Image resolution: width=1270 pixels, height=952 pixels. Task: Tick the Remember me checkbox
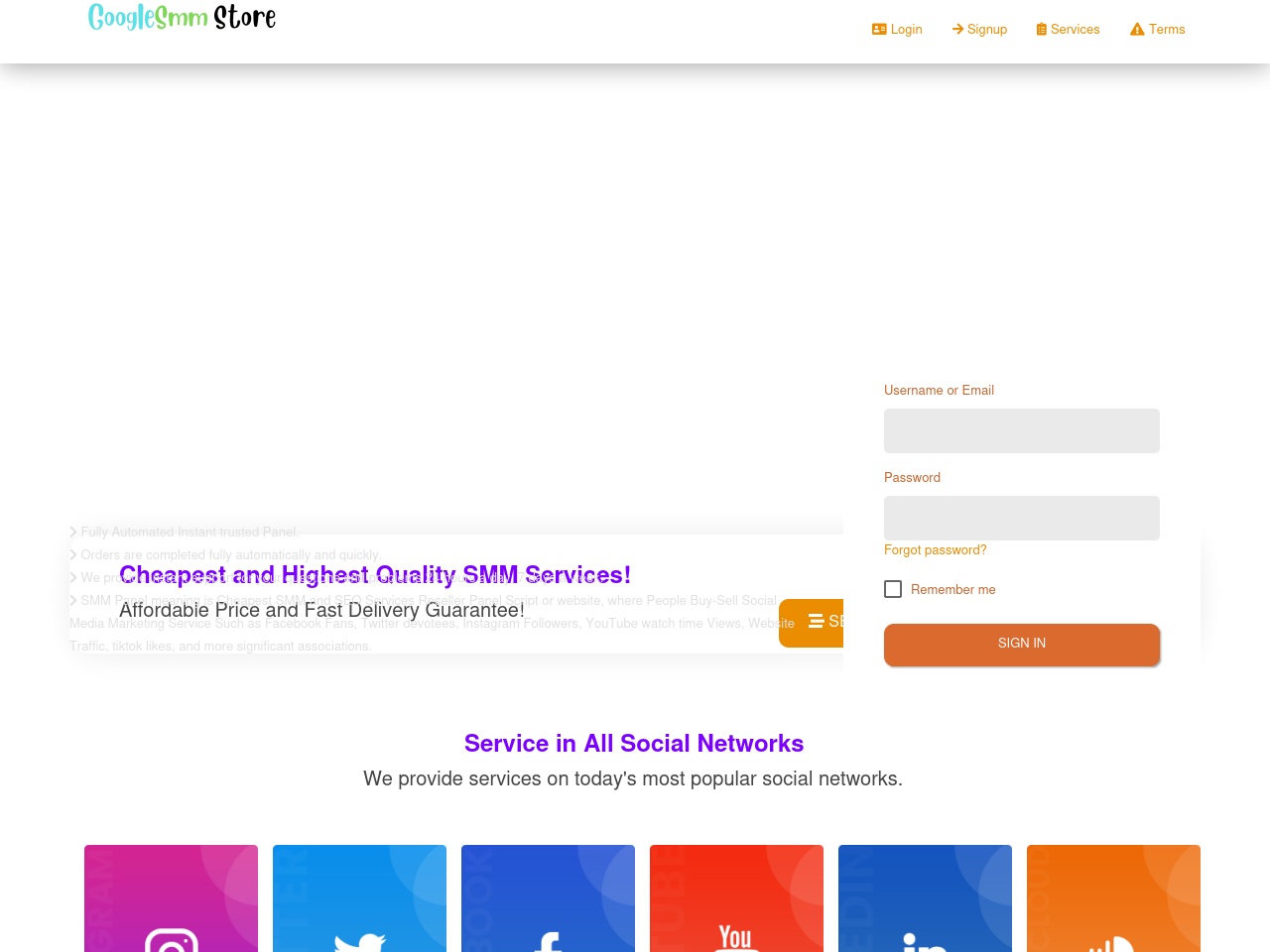tap(893, 589)
